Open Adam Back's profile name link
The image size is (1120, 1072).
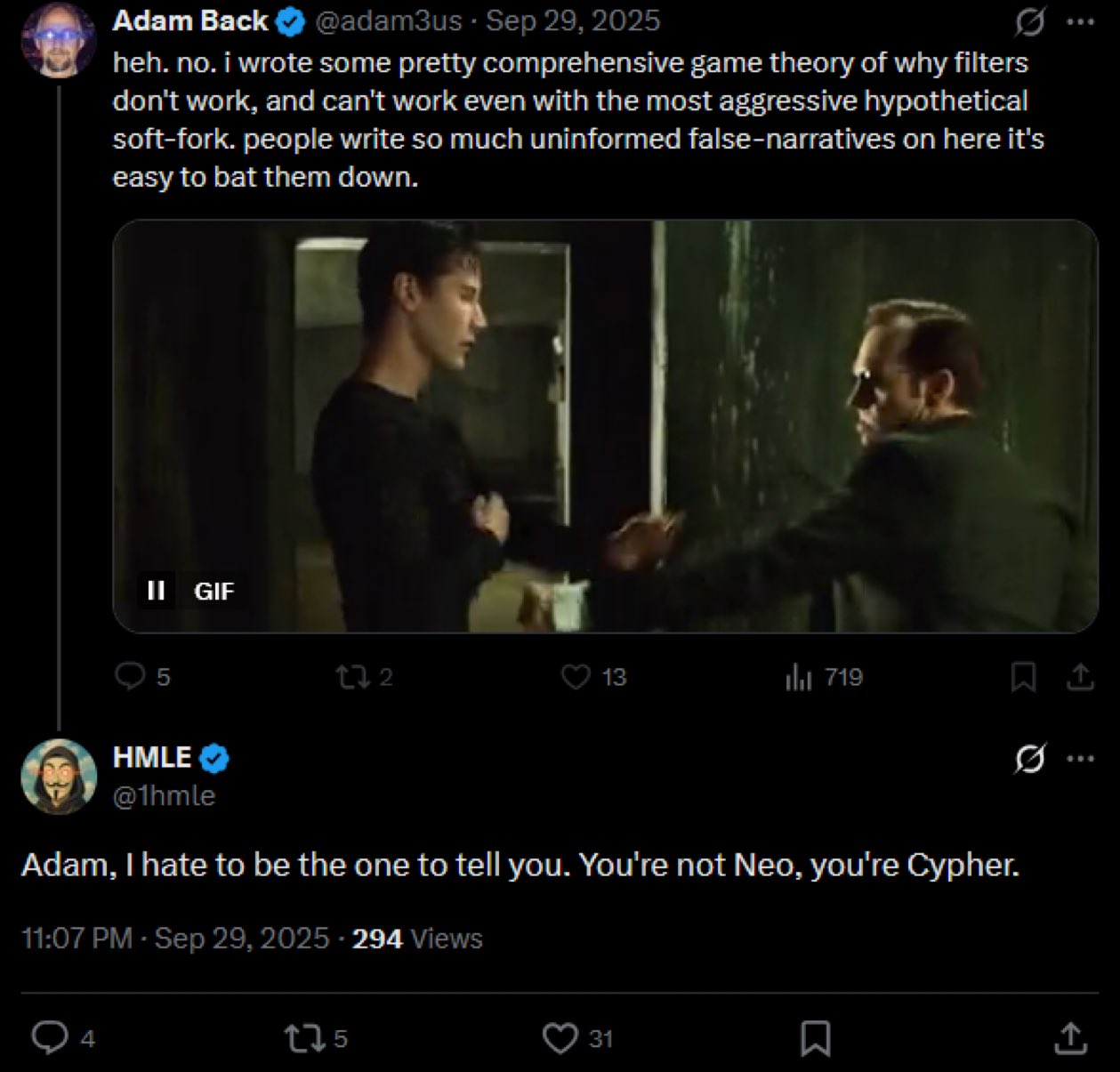click(x=189, y=21)
